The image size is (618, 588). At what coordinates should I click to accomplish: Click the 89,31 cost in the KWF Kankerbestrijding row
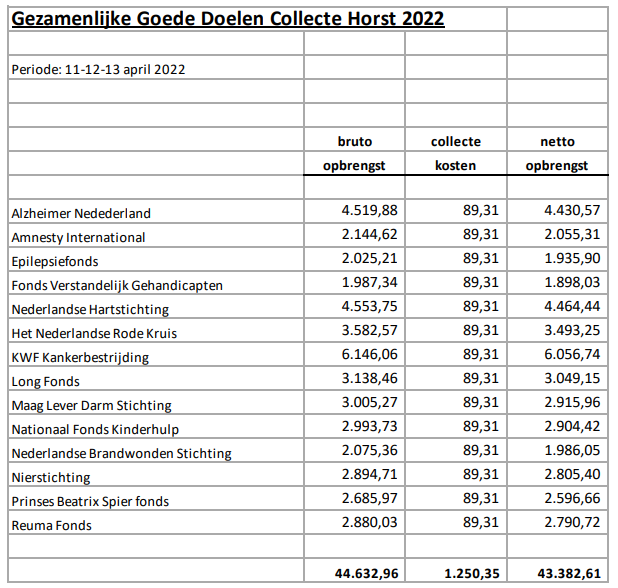pyautogui.click(x=481, y=355)
